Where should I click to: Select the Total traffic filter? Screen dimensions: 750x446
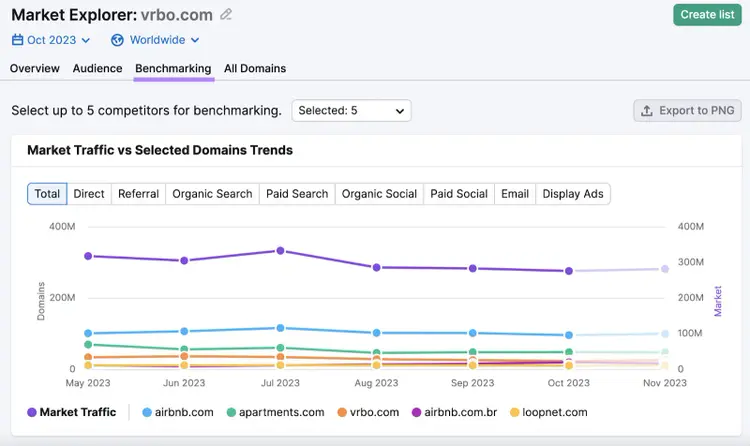[47, 194]
